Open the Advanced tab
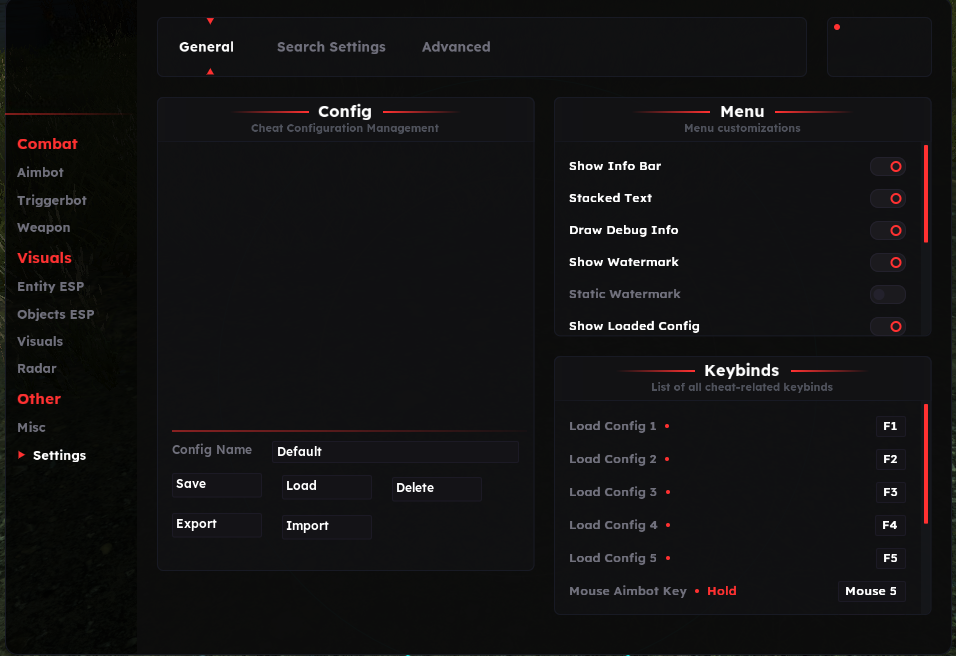This screenshot has height=656, width=956. [x=456, y=47]
